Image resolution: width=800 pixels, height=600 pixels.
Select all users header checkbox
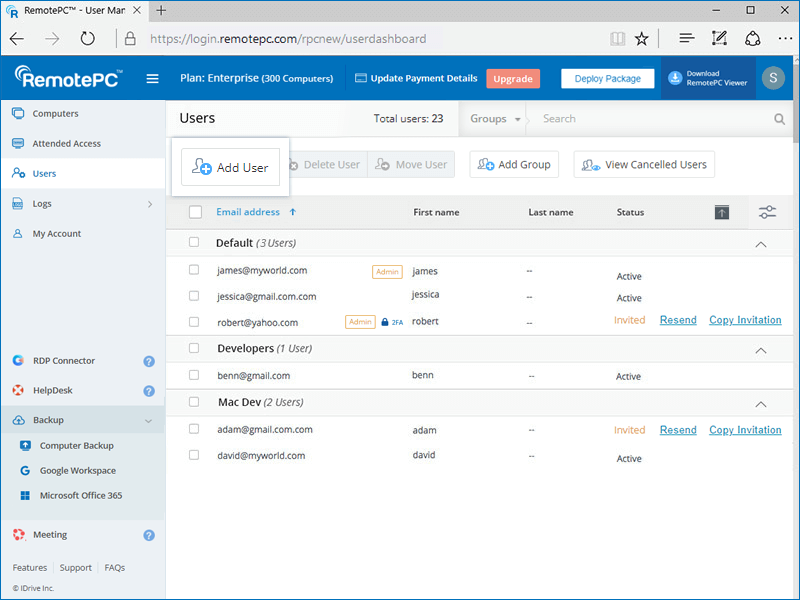195,212
